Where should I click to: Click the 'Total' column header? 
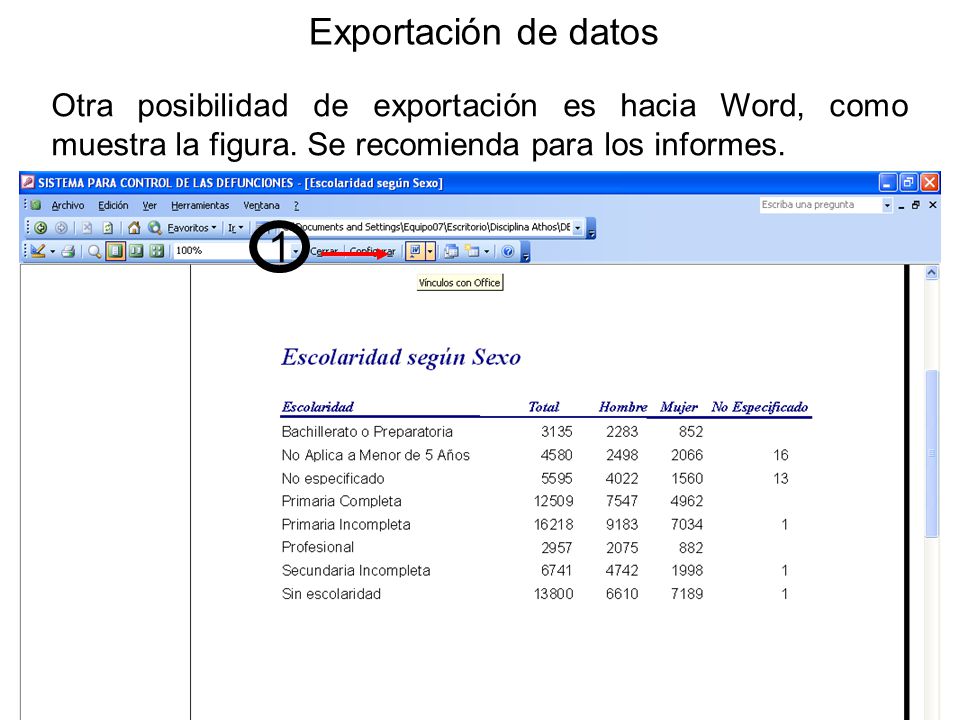(x=544, y=407)
